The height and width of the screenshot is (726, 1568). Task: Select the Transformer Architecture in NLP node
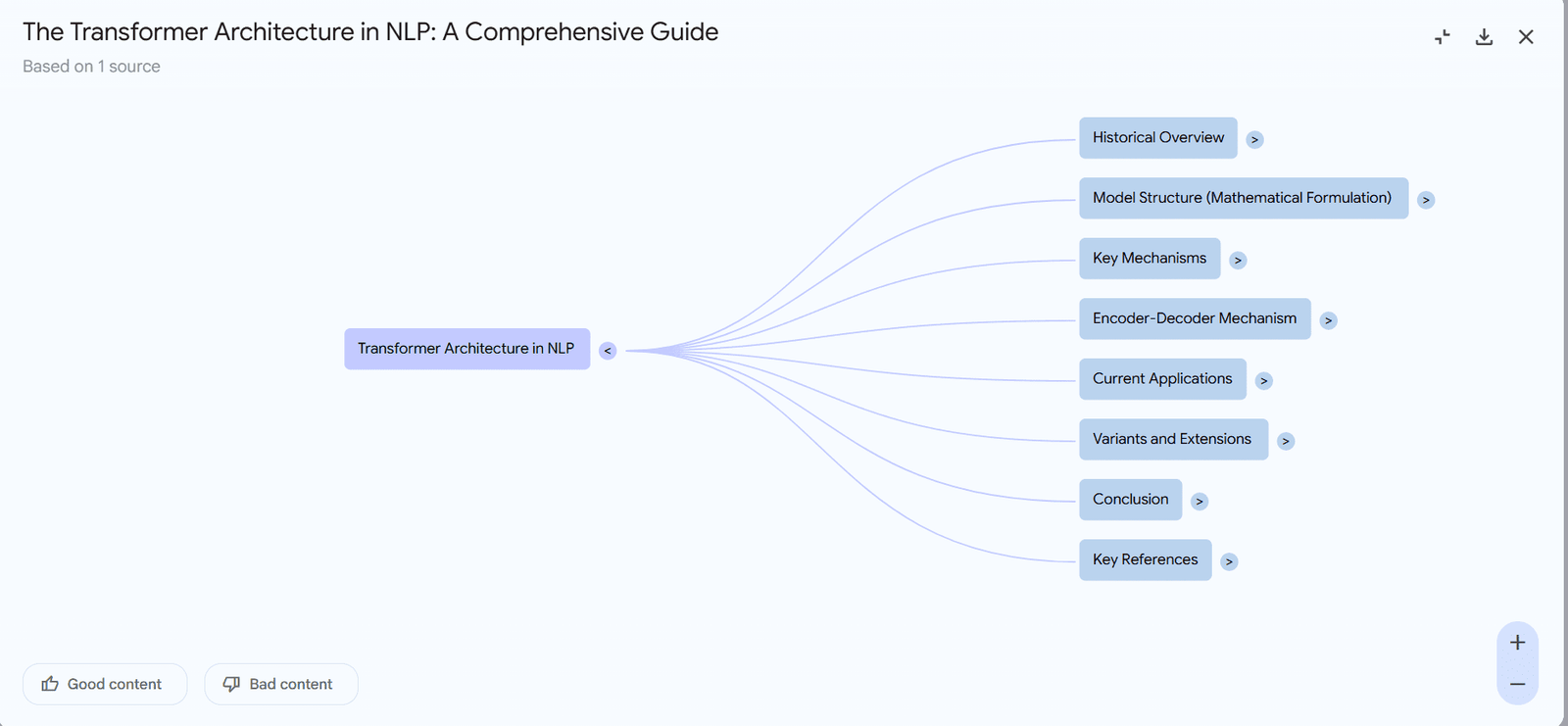(x=466, y=349)
